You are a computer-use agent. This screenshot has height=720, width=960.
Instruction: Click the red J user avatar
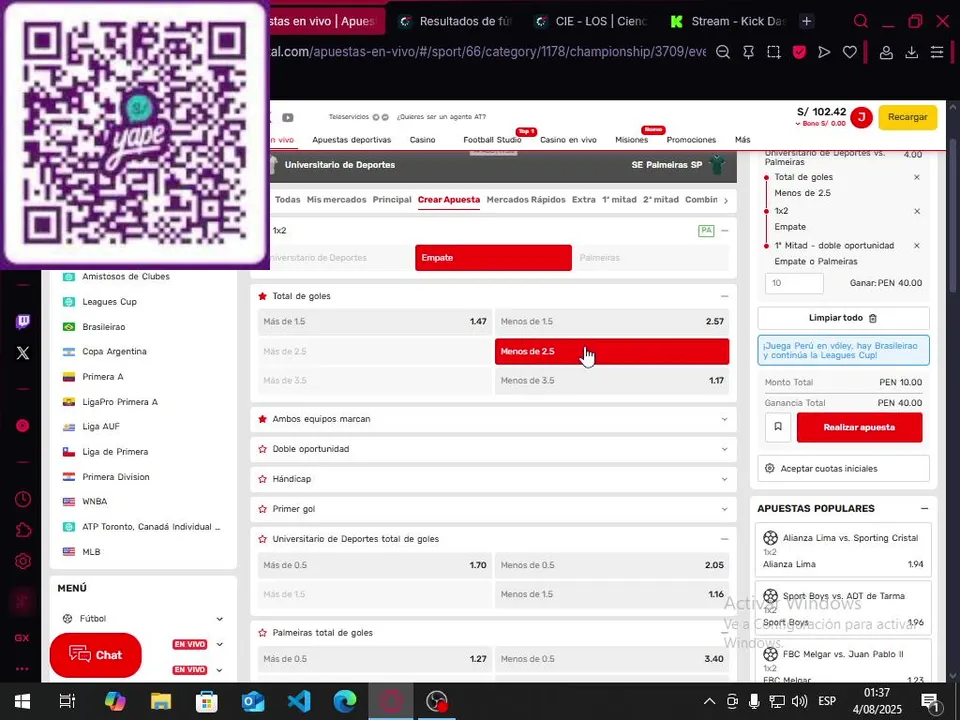coord(861,117)
